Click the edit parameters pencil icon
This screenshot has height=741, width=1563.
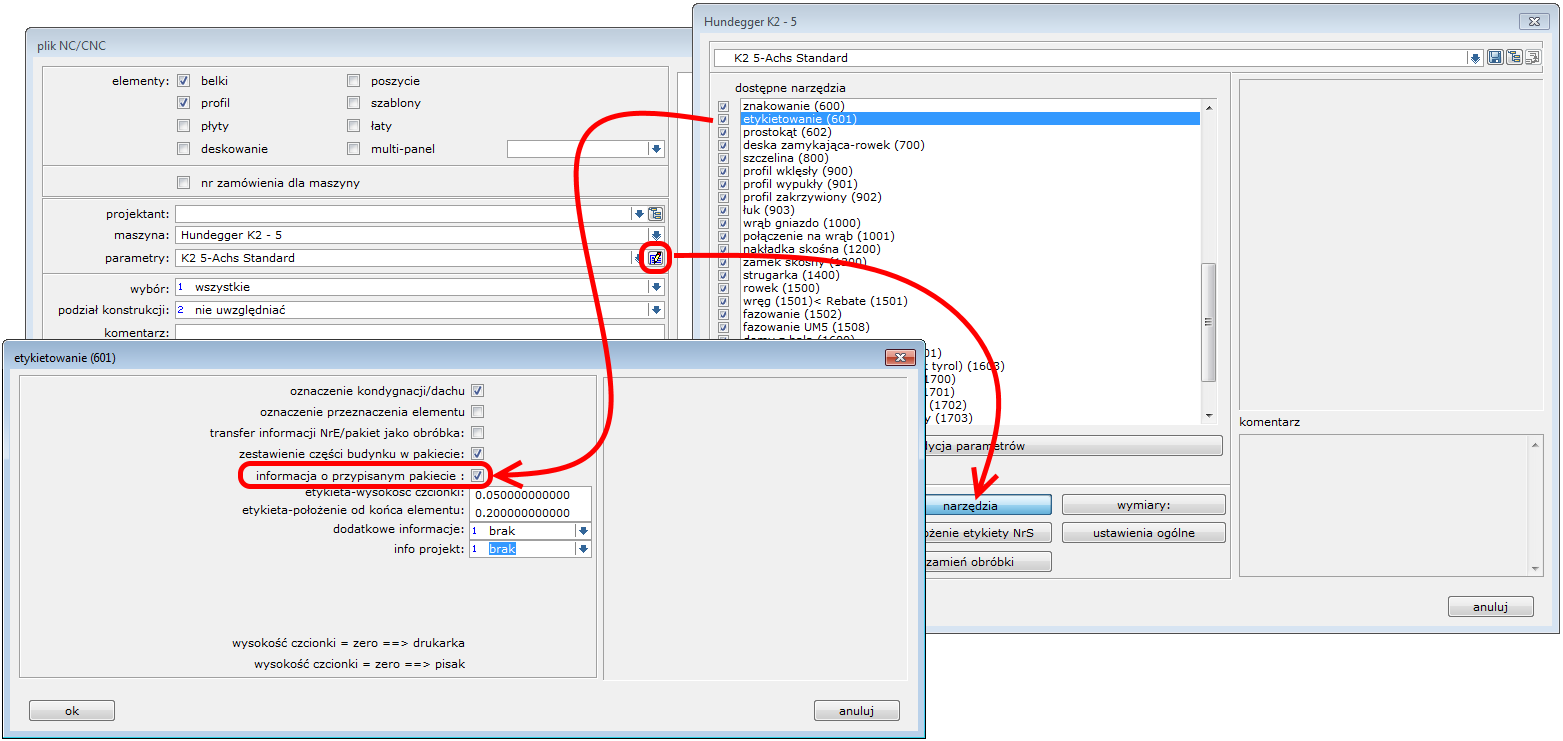click(x=656, y=258)
